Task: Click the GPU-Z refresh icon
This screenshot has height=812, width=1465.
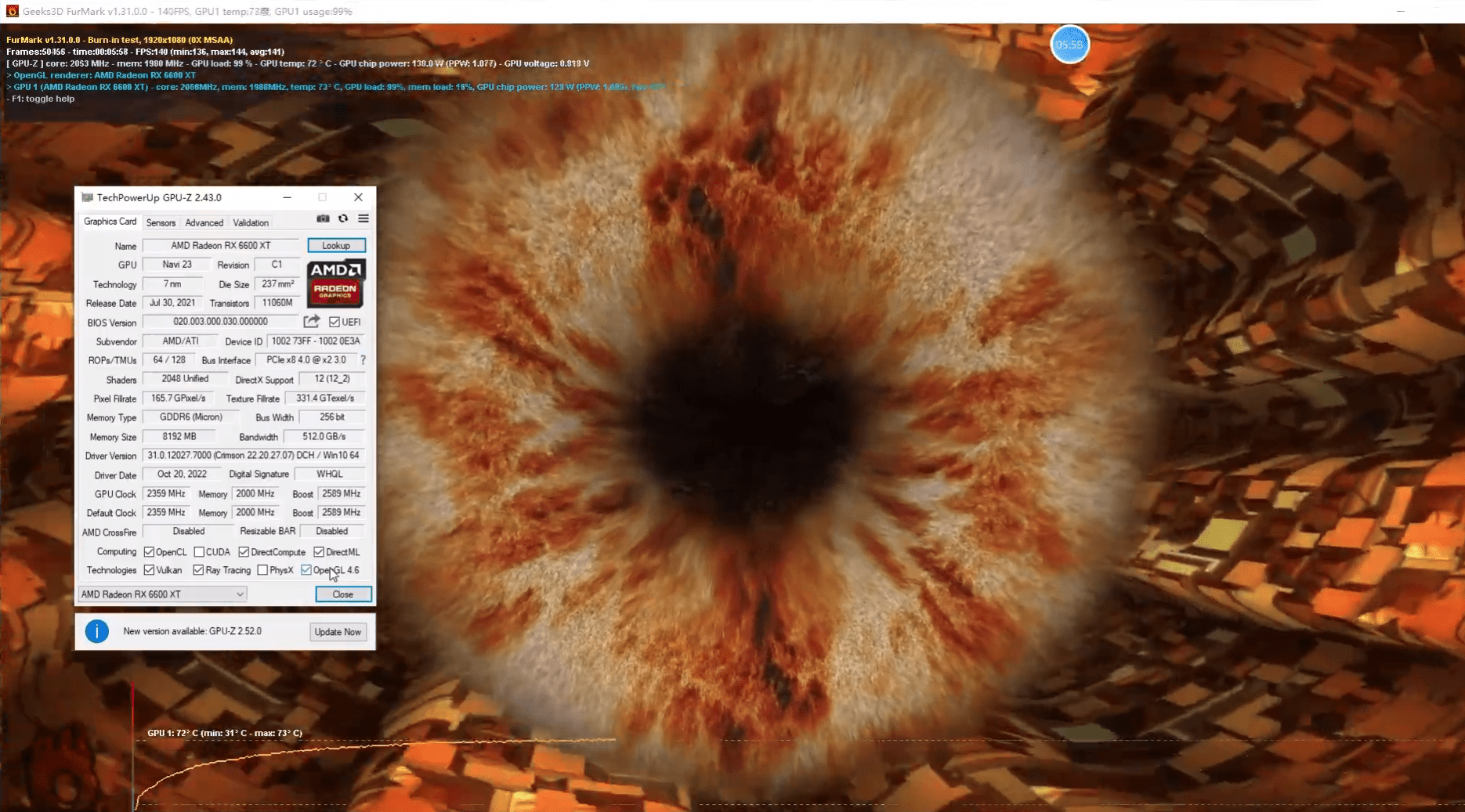Action: tap(343, 218)
